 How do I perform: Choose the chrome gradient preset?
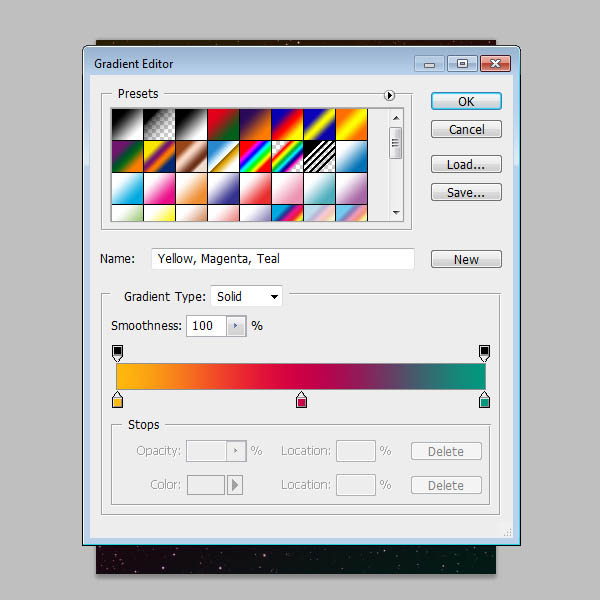[x=223, y=157]
